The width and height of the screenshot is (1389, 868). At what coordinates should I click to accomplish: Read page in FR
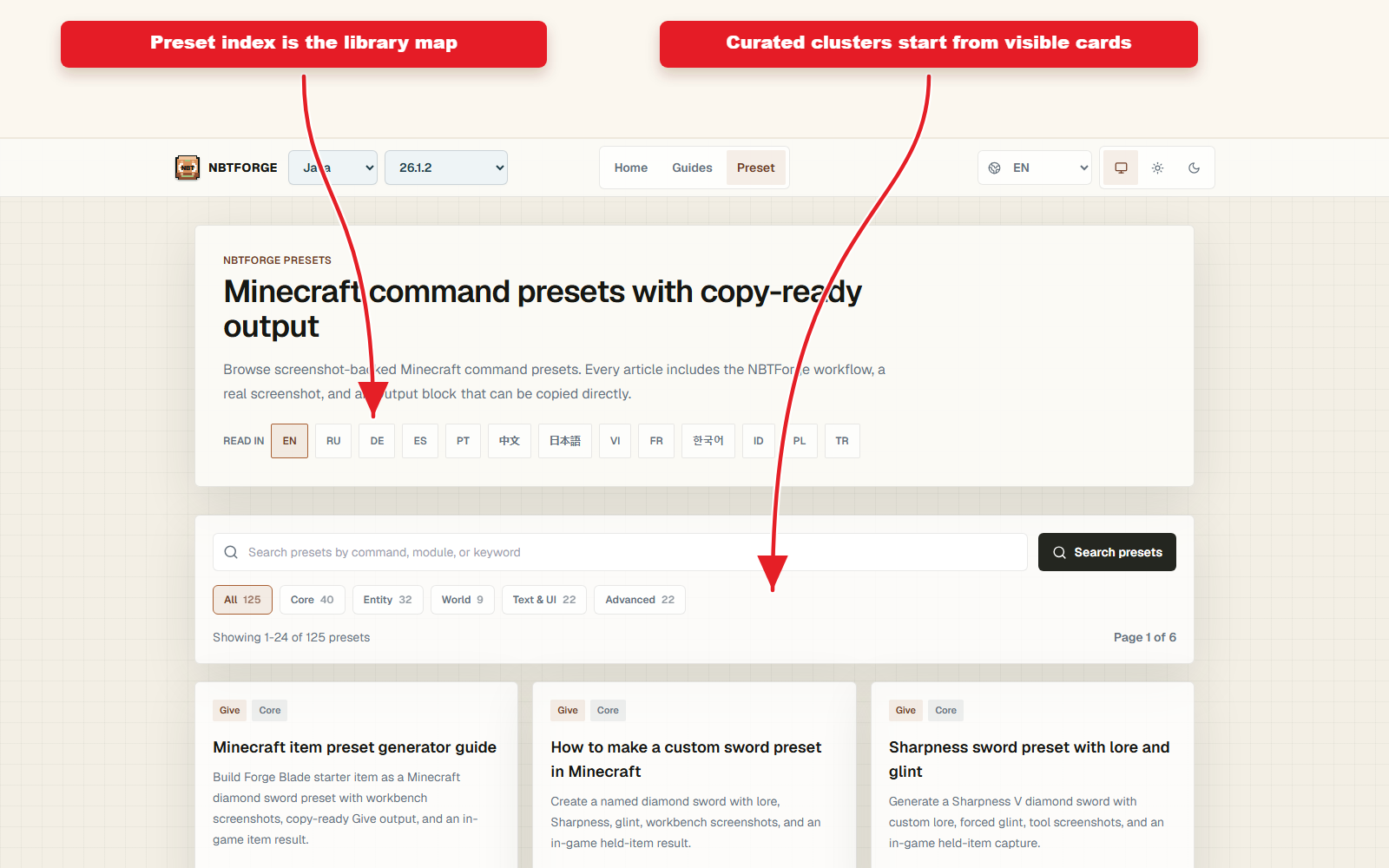point(656,441)
